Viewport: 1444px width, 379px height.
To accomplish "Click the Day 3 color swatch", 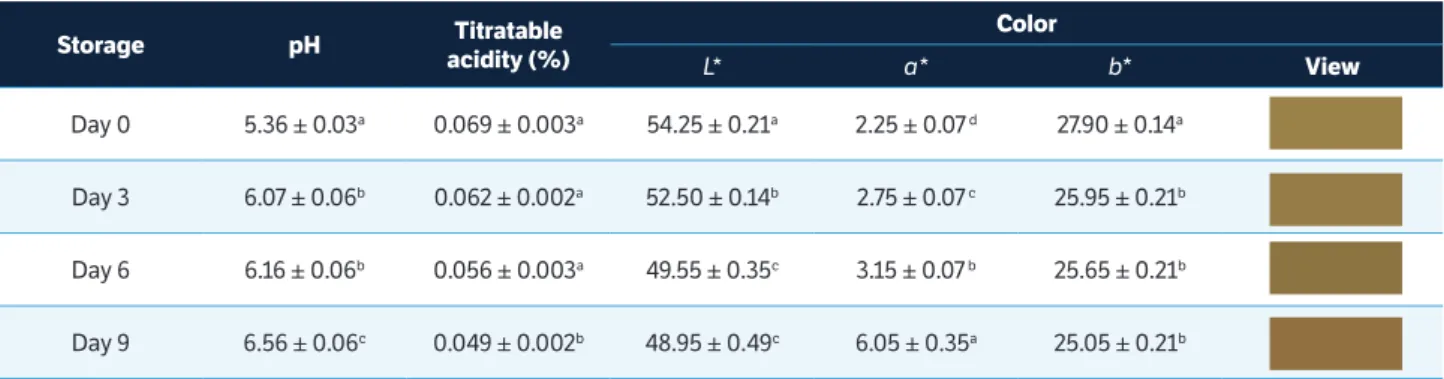I will [x=1335, y=197].
